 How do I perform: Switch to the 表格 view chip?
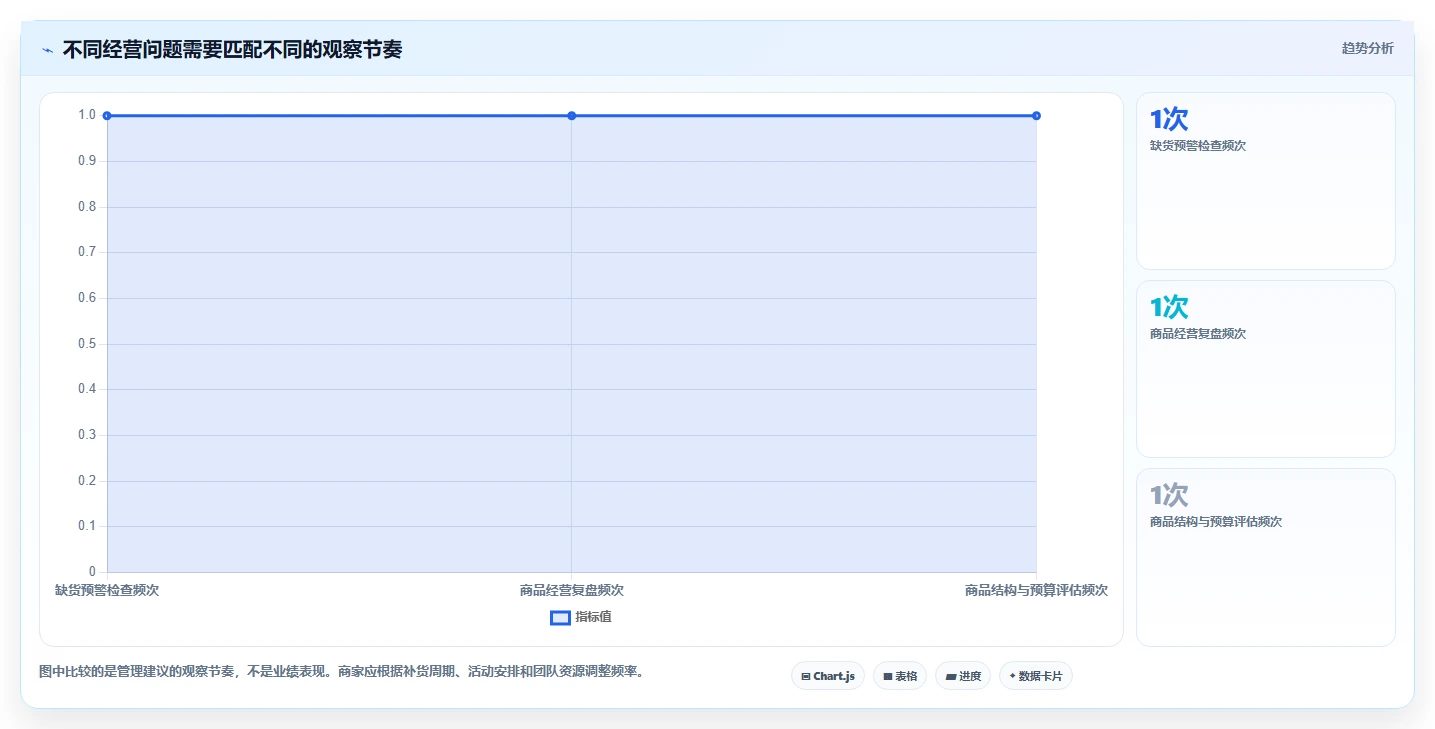pos(900,676)
